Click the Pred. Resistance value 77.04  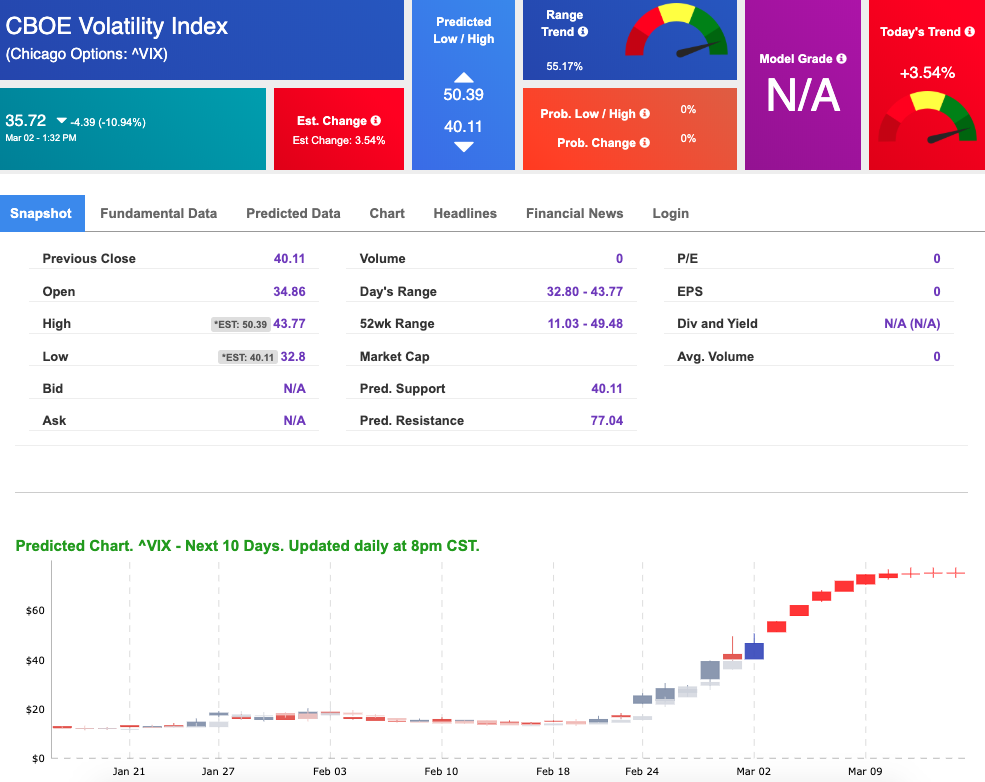[x=607, y=420]
